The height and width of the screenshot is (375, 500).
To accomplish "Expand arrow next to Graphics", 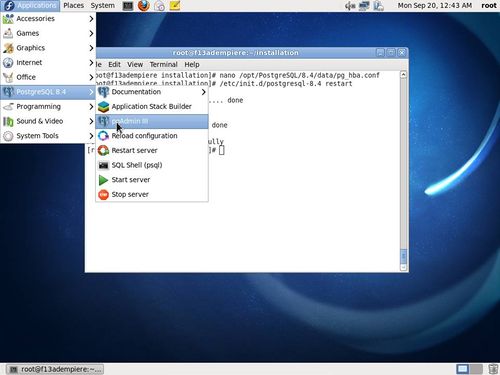I will 91,48.
